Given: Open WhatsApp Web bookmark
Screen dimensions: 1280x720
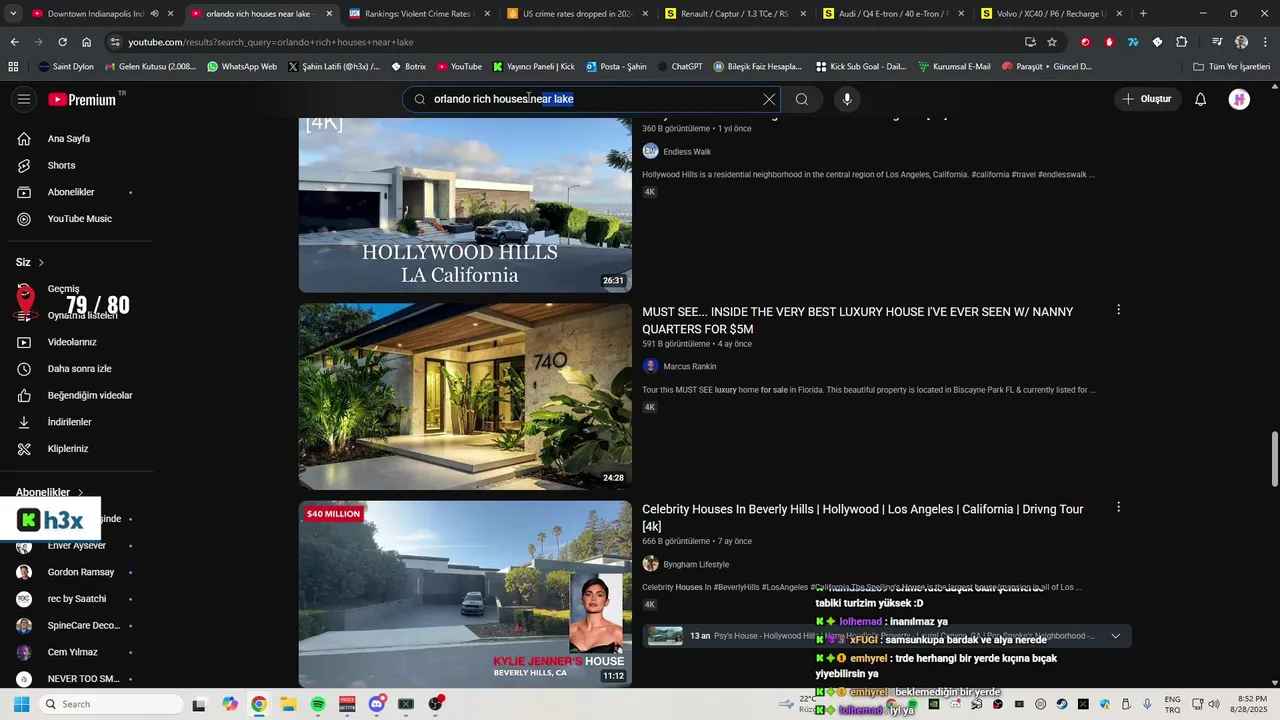Looking at the screenshot, I should pyautogui.click(x=242, y=67).
